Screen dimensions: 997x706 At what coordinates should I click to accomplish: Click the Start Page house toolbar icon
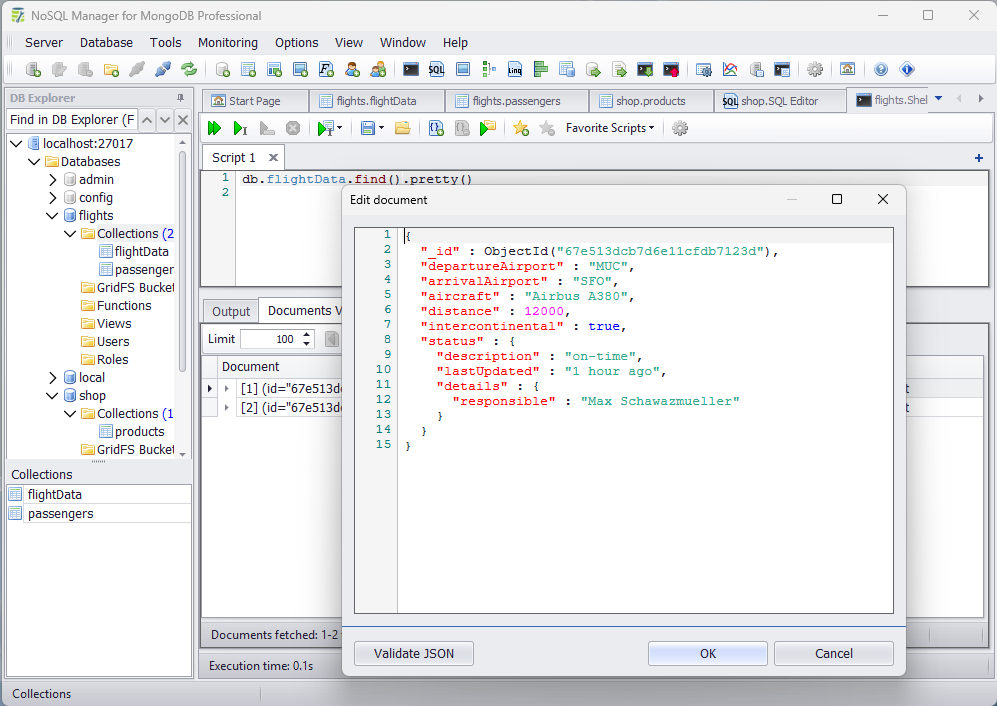pos(848,69)
